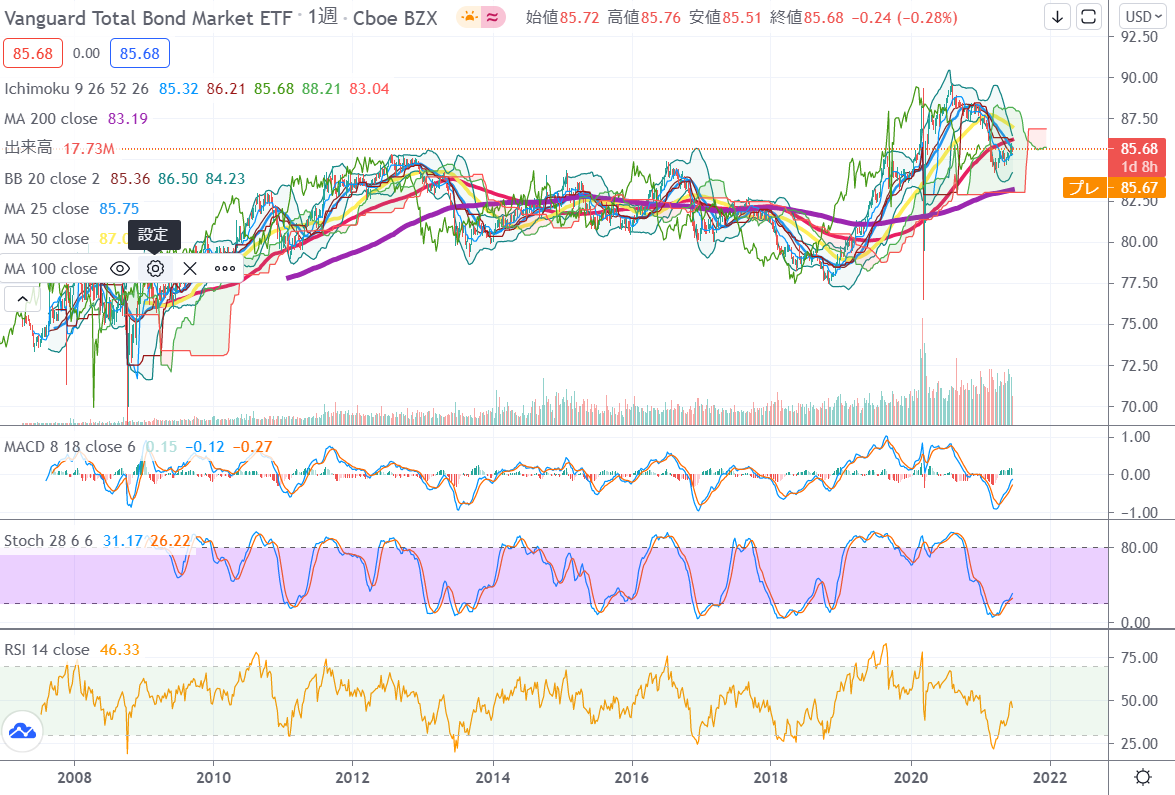The image size is (1175, 795).
Task: Toggle fullscreen chart mode
Action: (x=1089, y=16)
